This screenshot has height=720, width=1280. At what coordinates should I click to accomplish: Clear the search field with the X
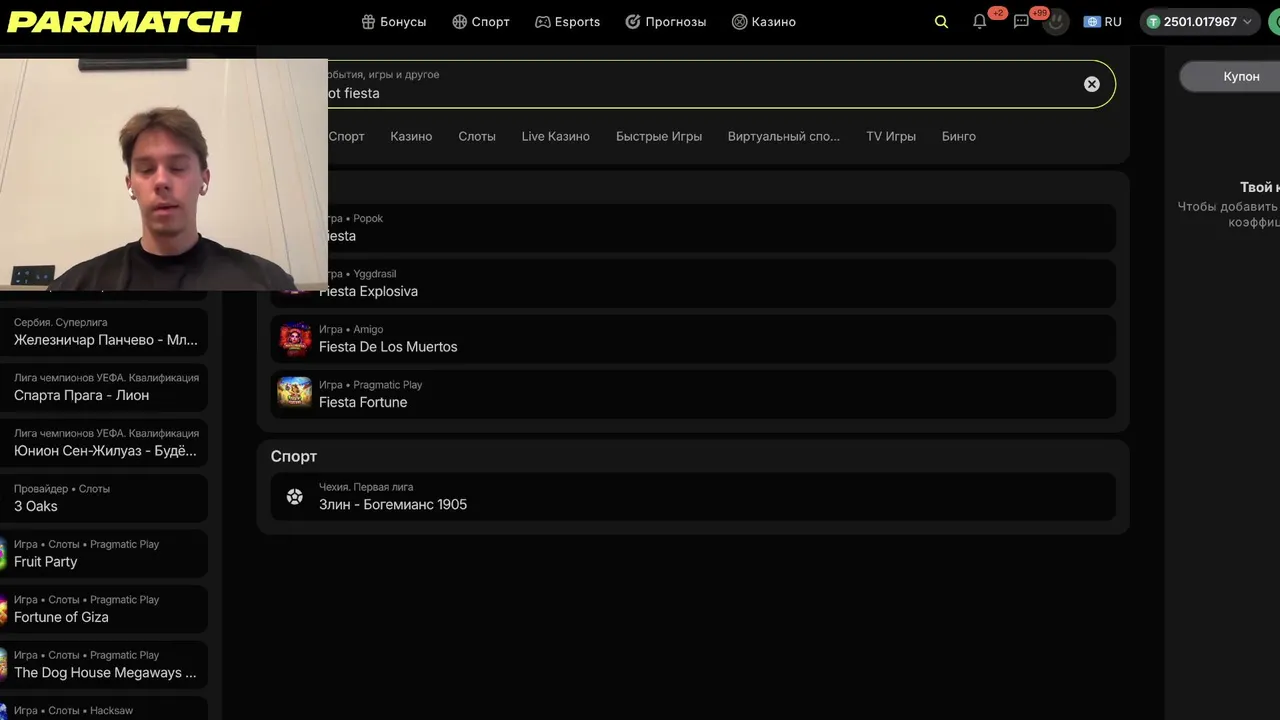tap(1092, 84)
